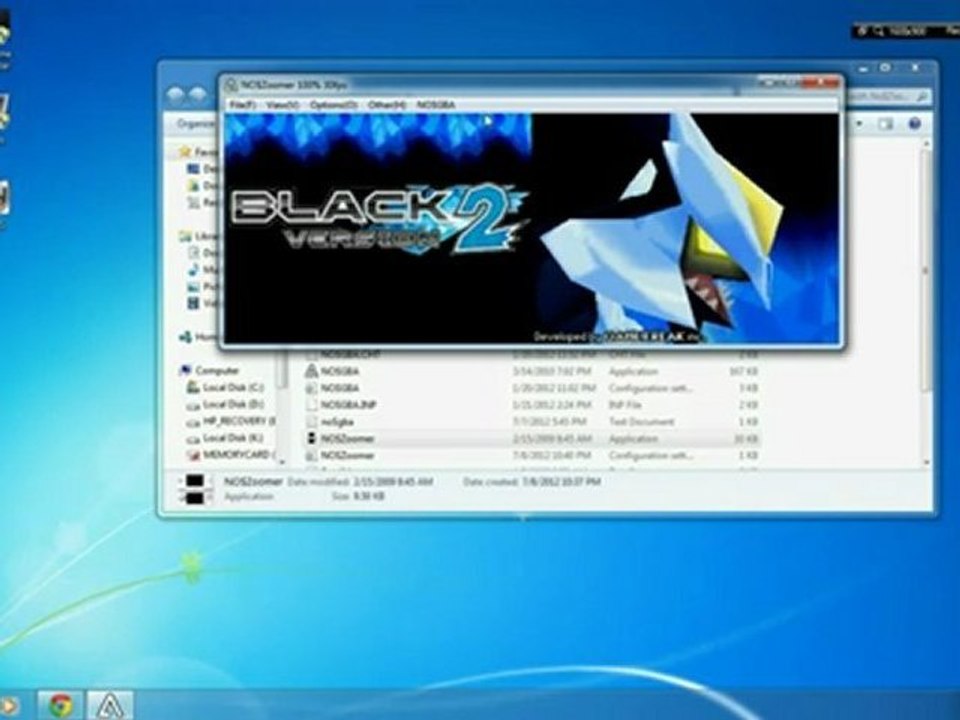The height and width of the screenshot is (720, 960).
Task: Click NO$Zoomer name in details pane
Action: [253, 482]
